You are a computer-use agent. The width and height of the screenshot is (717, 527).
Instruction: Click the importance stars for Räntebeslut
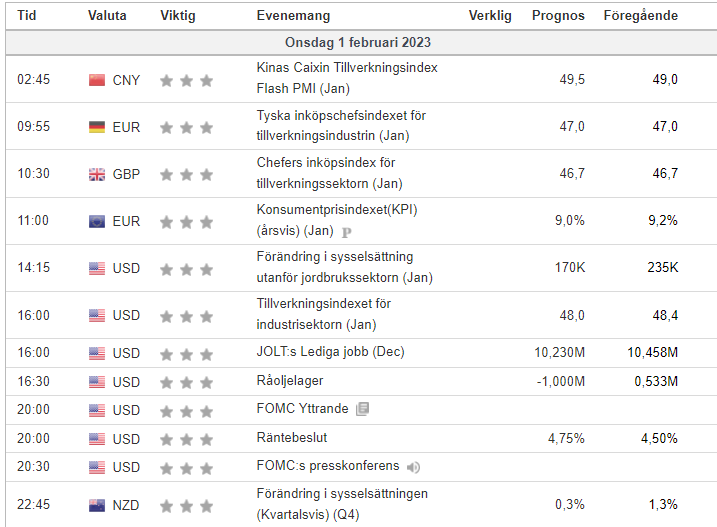click(x=187, y=440)
